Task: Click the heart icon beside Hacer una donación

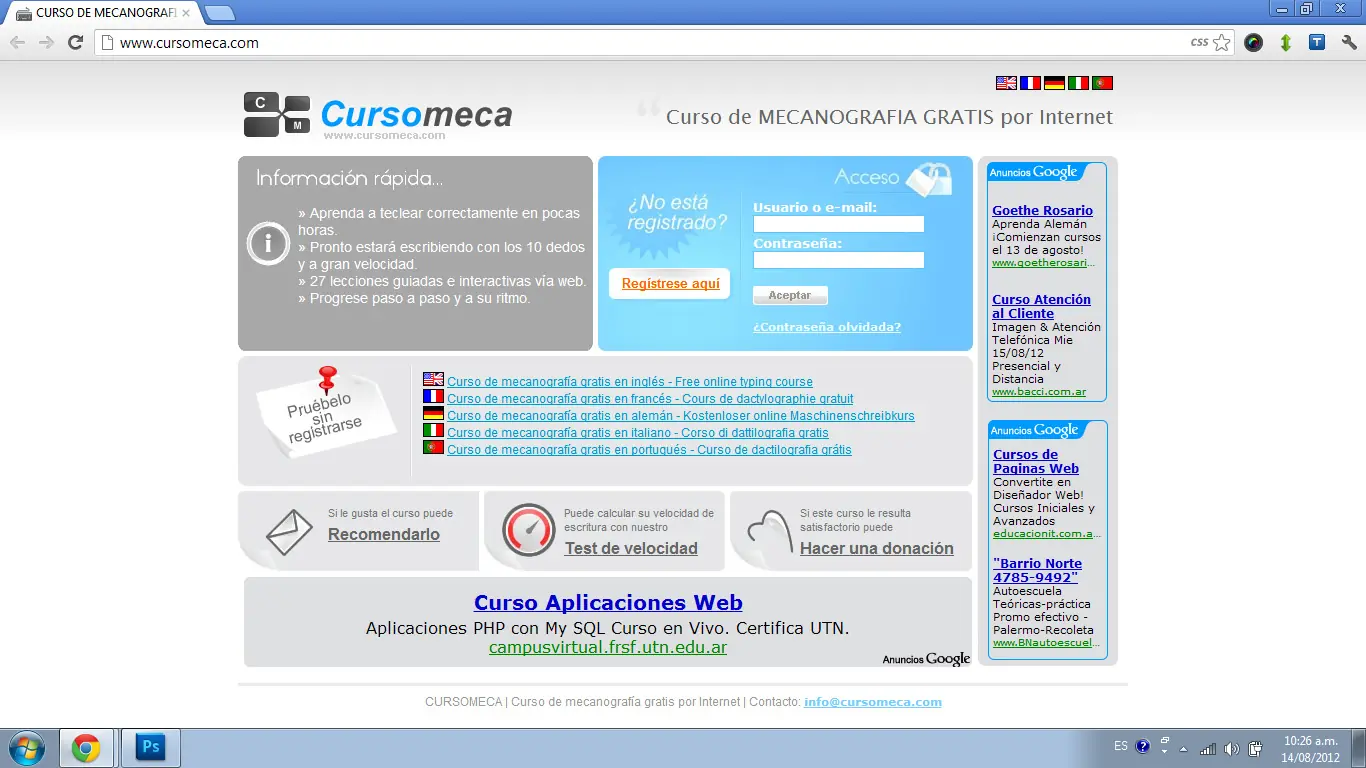Action: 770,533
